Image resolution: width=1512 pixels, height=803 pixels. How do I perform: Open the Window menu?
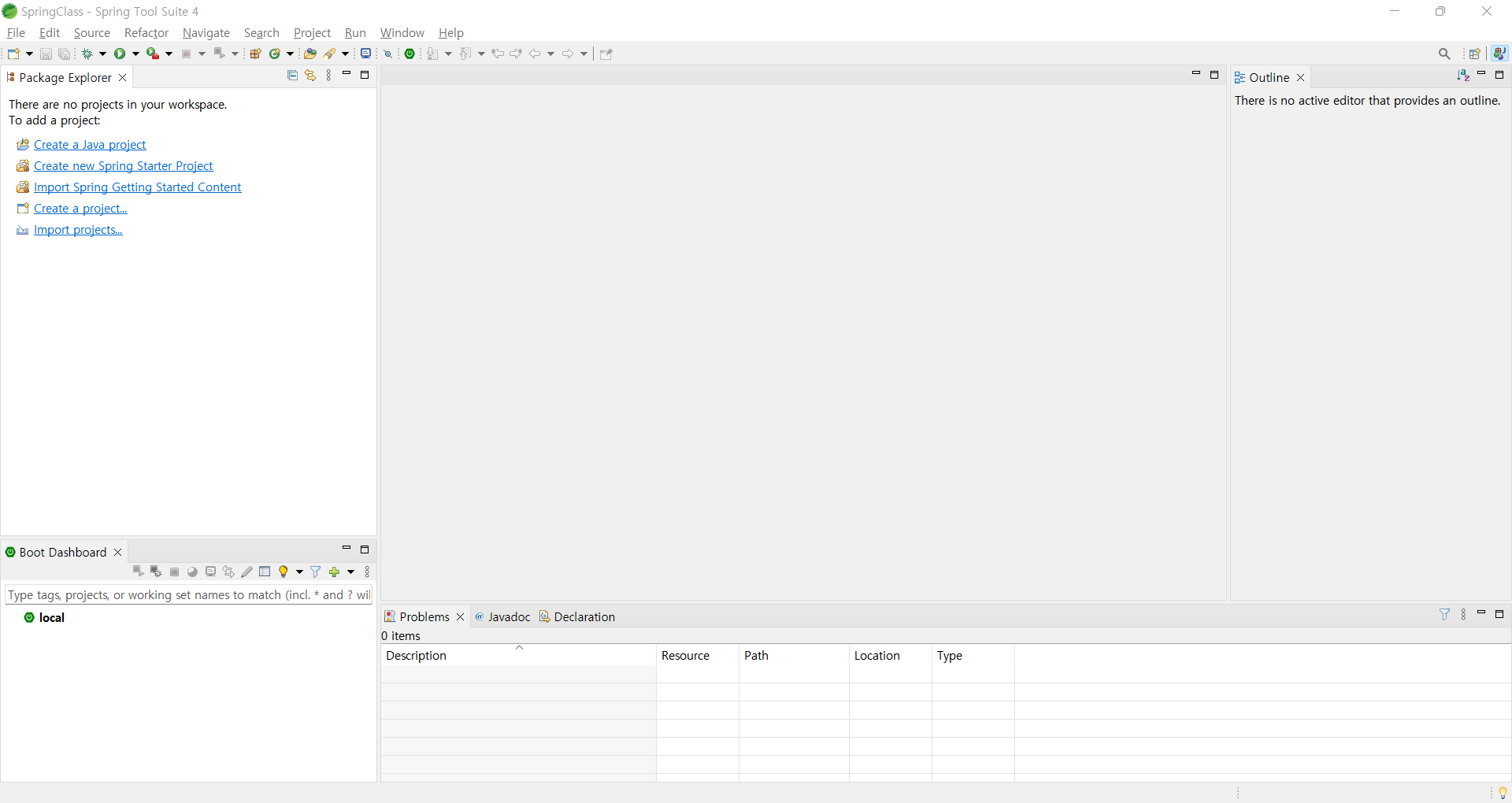coord(402,32)
